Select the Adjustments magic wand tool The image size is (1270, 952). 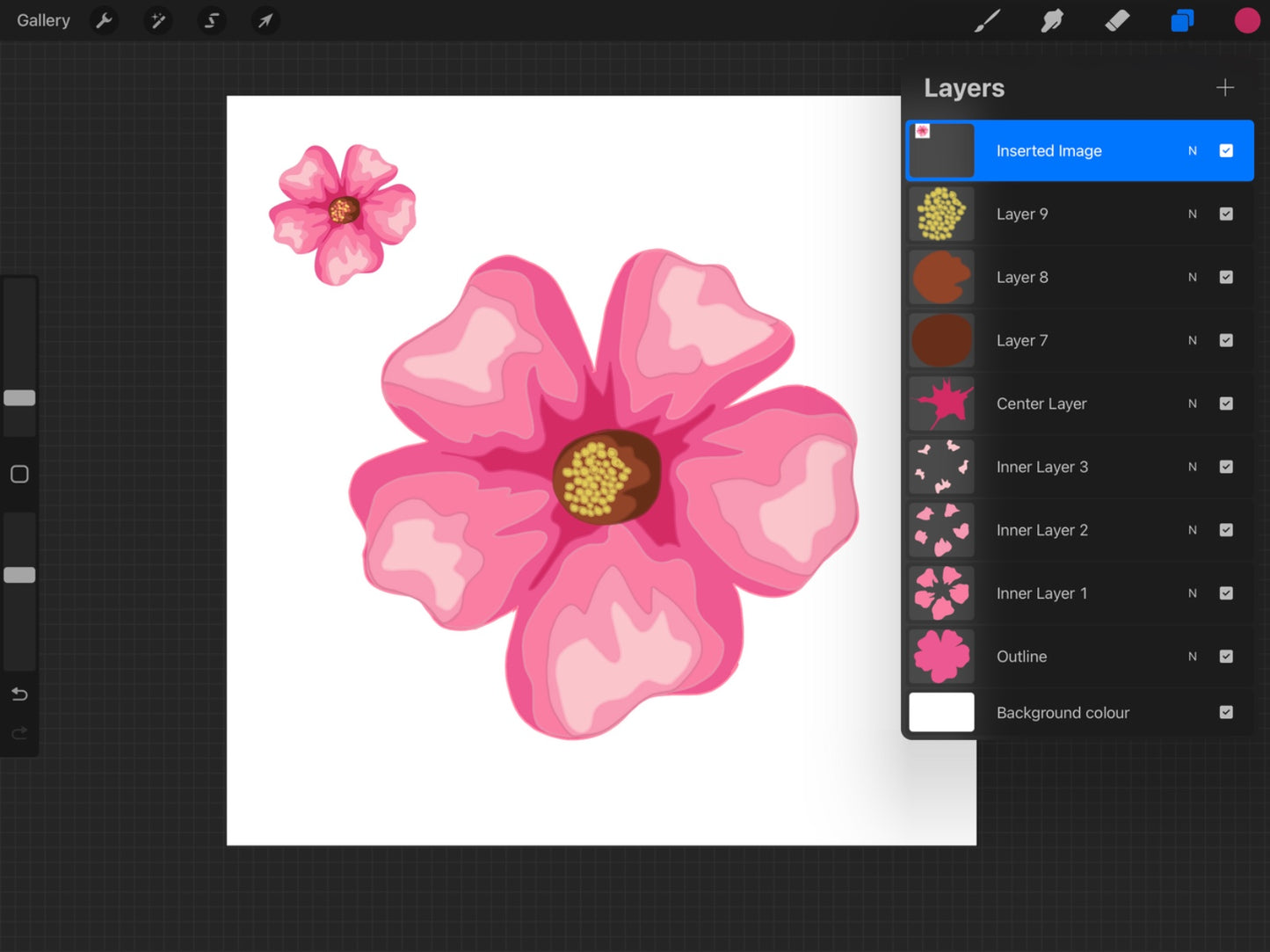coord(158,20)
